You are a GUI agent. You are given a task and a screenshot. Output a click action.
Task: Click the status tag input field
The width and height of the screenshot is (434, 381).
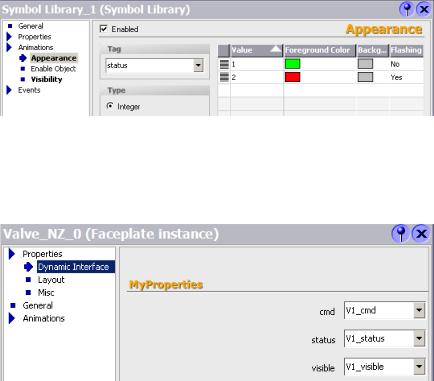pos(150,65)
